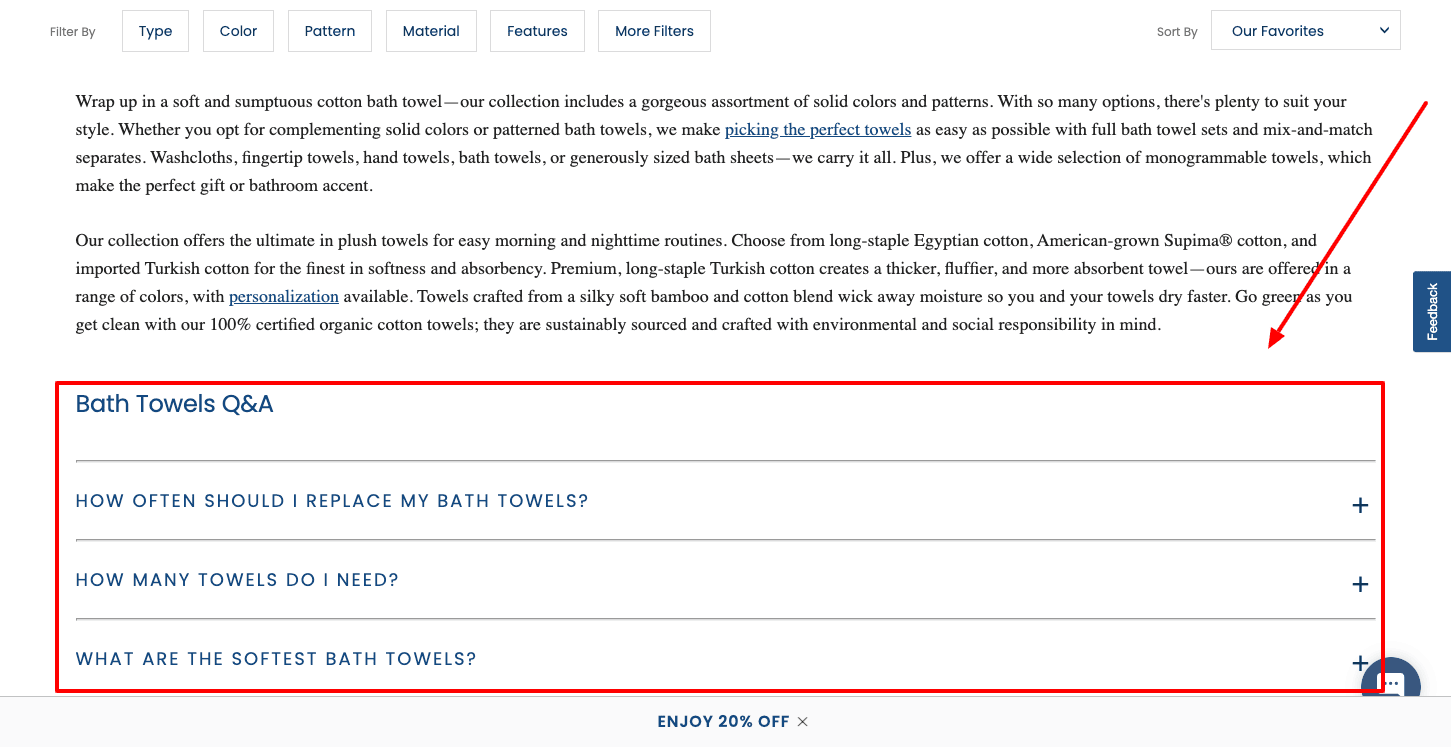Click plus icon for replacing bath towels question
Viewport: 1451px width, 747px height.
click(x=1360, y=506)
